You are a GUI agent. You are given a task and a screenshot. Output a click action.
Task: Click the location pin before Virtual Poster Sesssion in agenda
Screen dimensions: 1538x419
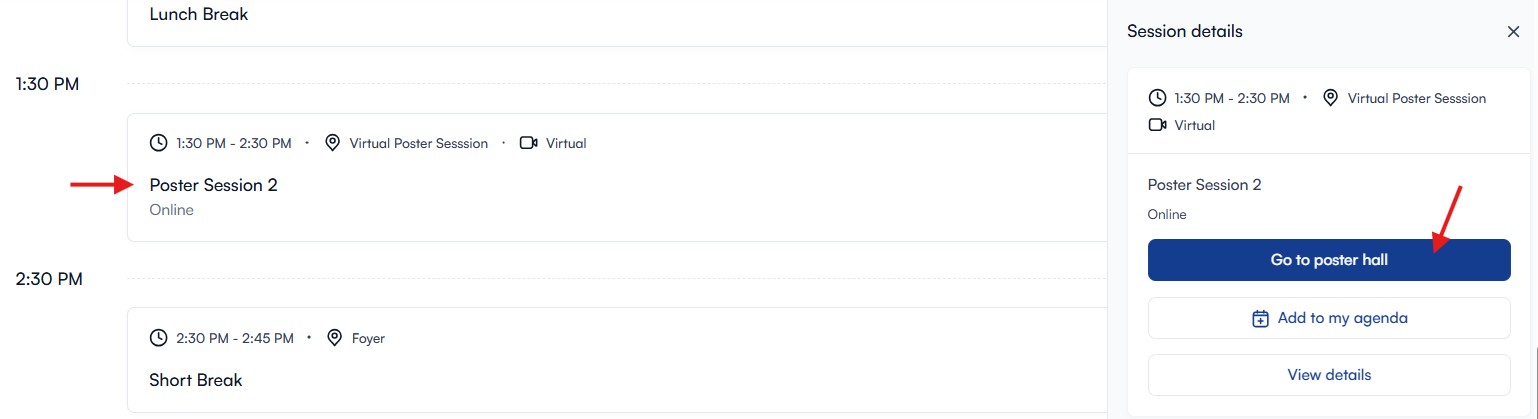tap(333, 143)
